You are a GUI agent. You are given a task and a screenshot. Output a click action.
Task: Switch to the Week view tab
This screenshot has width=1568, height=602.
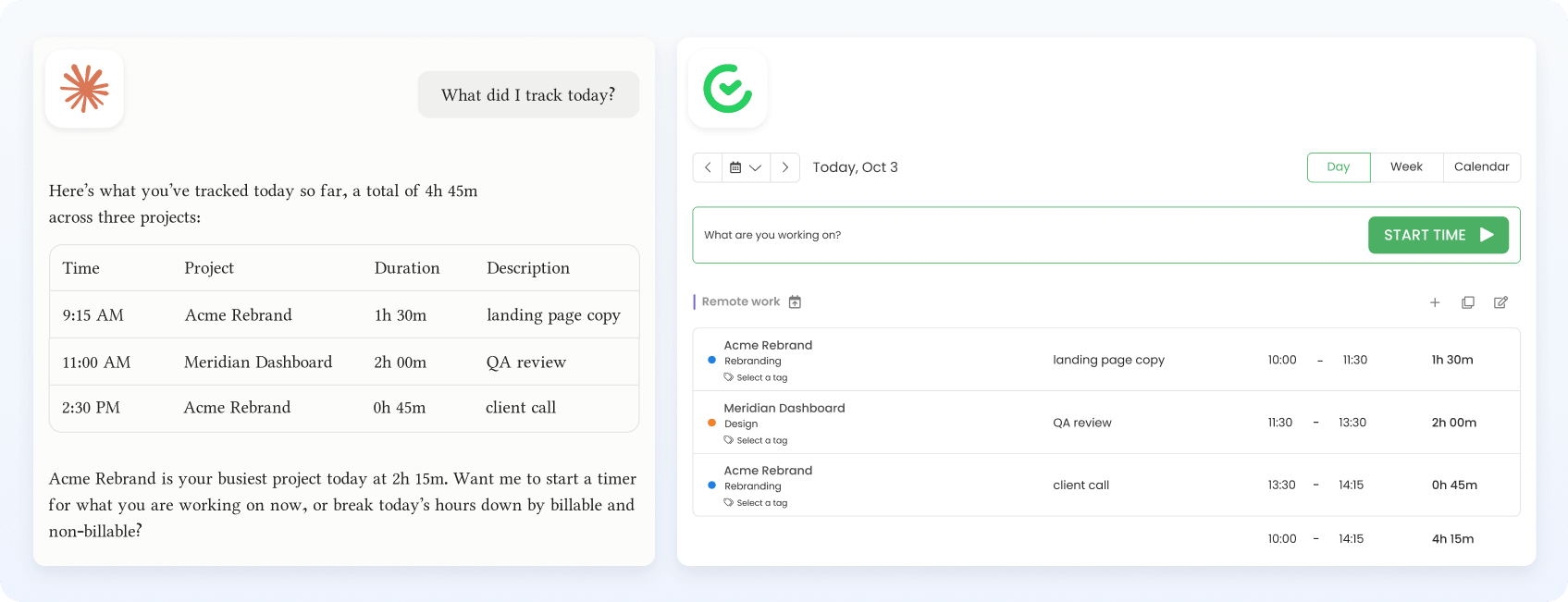(1406, 167)
